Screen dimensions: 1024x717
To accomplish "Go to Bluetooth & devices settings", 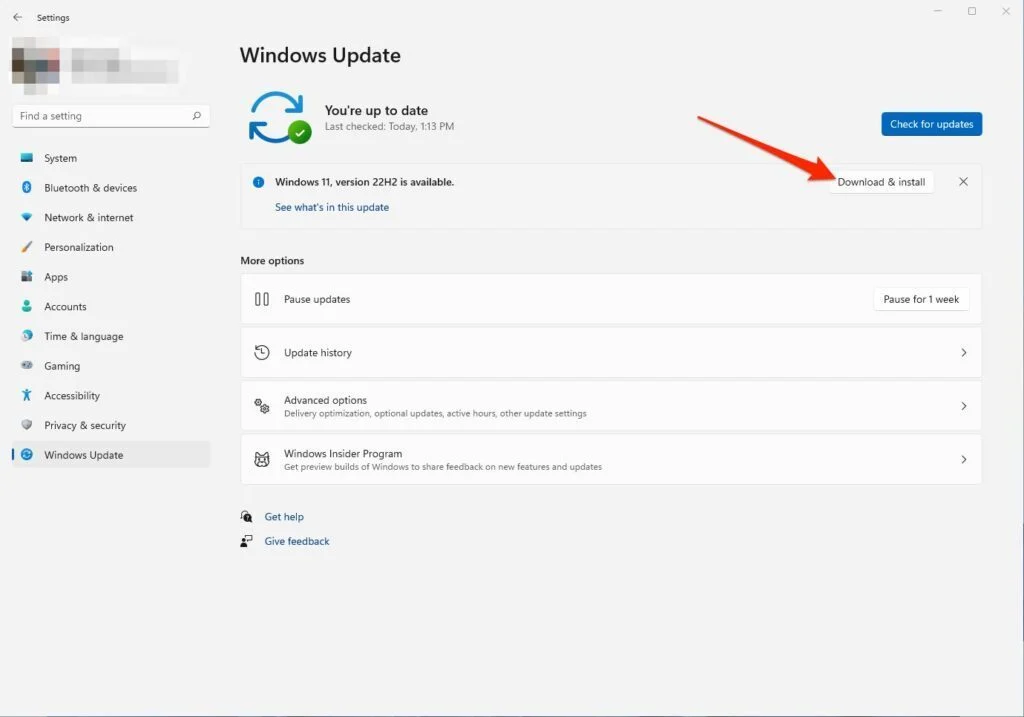I will (111, 187).
